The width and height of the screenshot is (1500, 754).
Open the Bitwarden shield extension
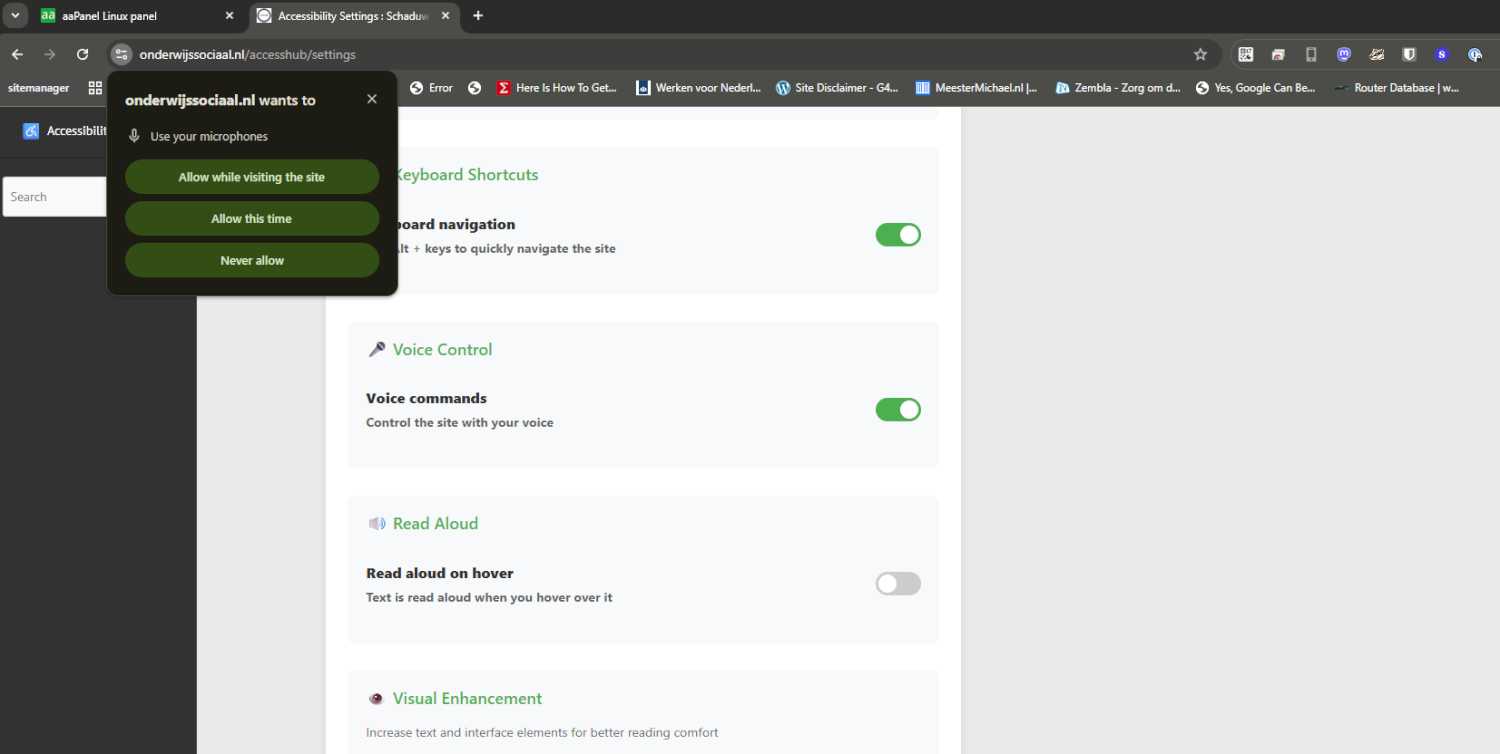[x=1409, y=55]
